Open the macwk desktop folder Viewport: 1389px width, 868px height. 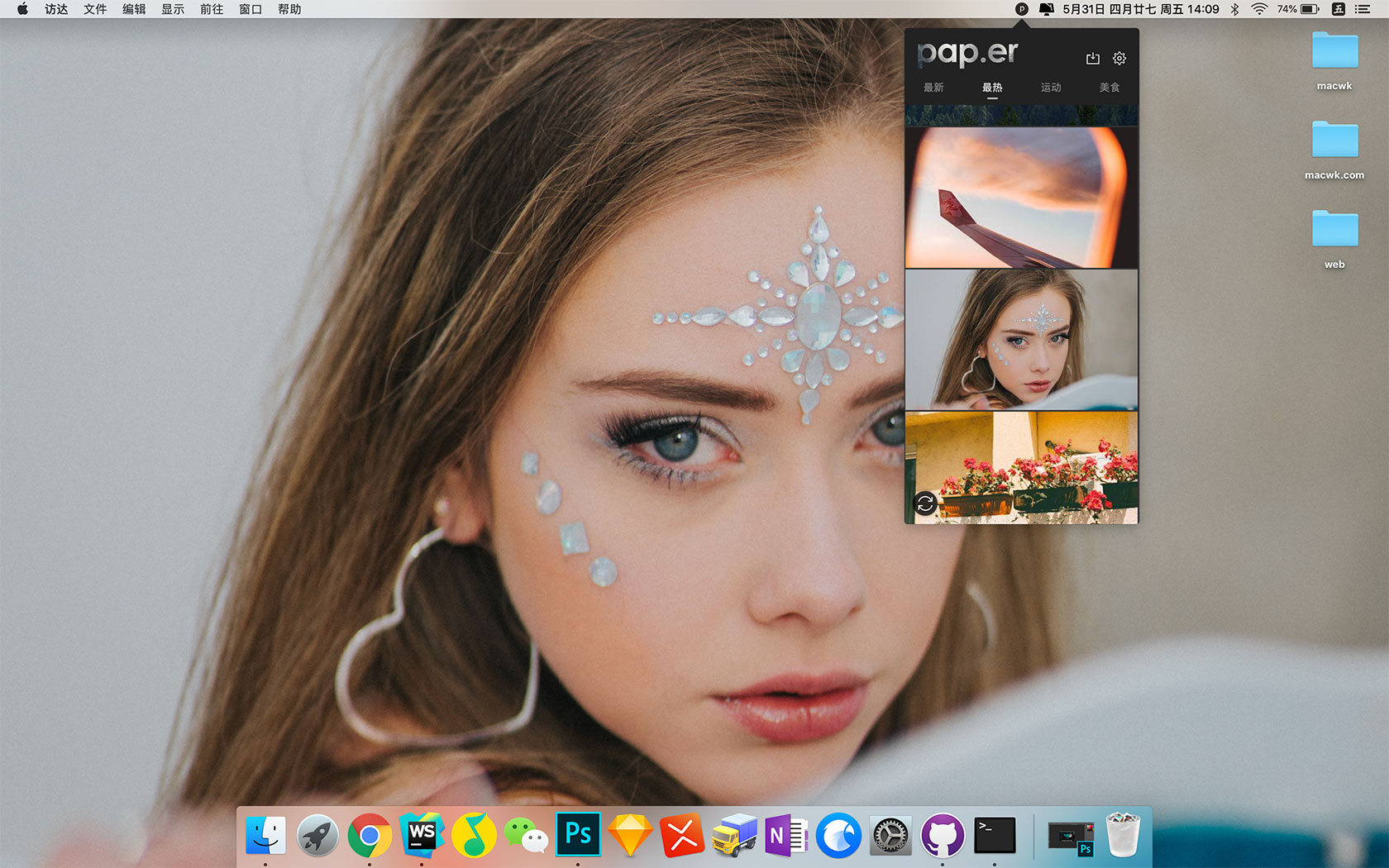pyautogui.click(x=1334, y=61)
